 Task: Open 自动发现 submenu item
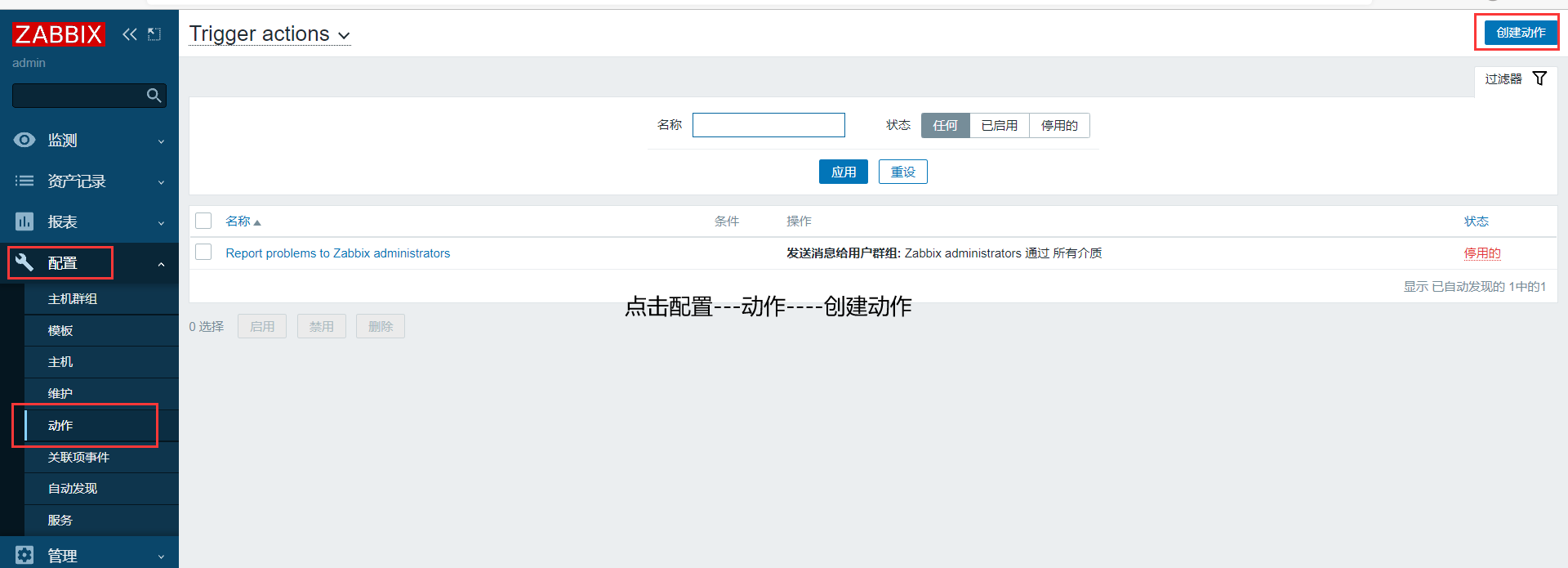click(101, 489)
